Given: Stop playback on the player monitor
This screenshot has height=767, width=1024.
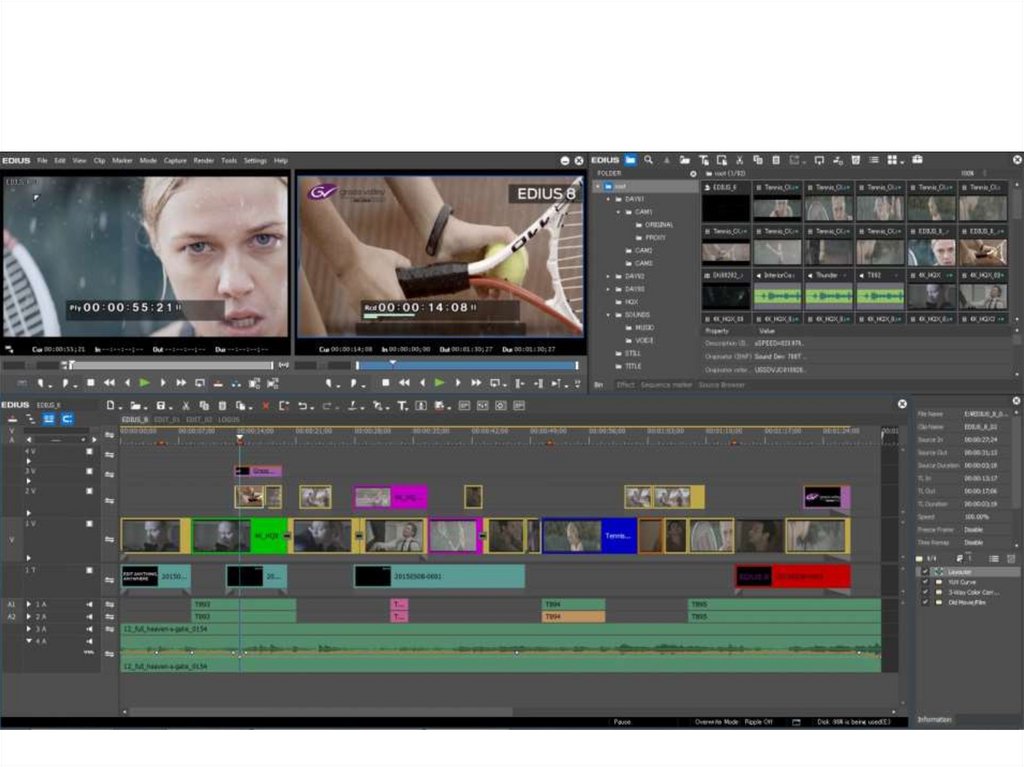Looking at the screenshot, I should coord(91,383).
